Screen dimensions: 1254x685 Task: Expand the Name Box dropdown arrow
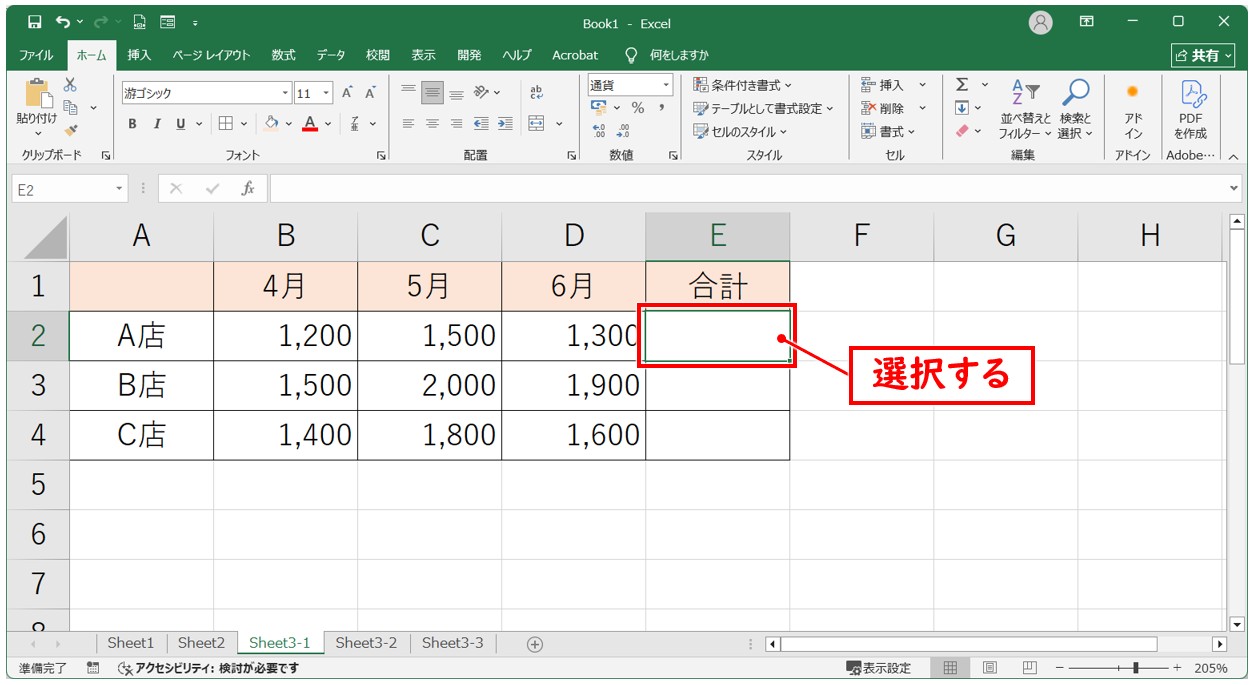(x=120, y=188)
